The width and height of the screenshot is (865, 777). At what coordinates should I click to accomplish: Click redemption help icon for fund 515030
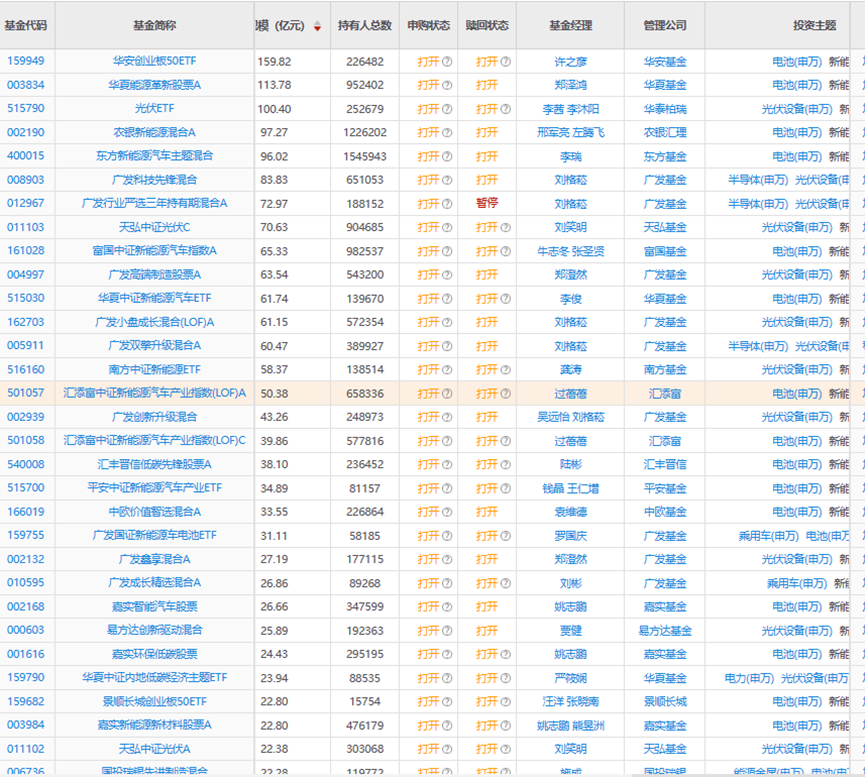click(506, 299)
